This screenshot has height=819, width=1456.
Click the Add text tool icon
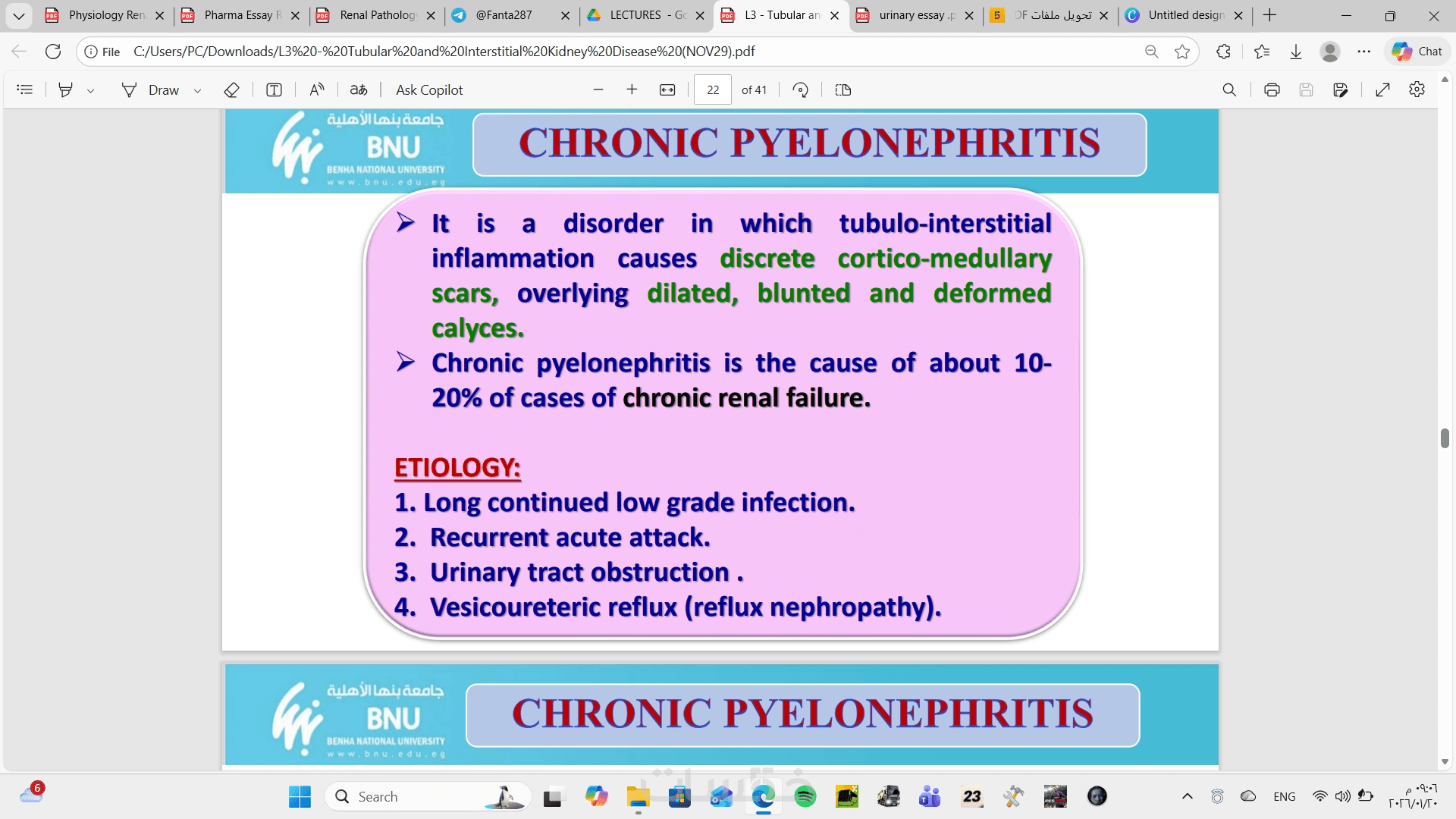click(274, 89)
